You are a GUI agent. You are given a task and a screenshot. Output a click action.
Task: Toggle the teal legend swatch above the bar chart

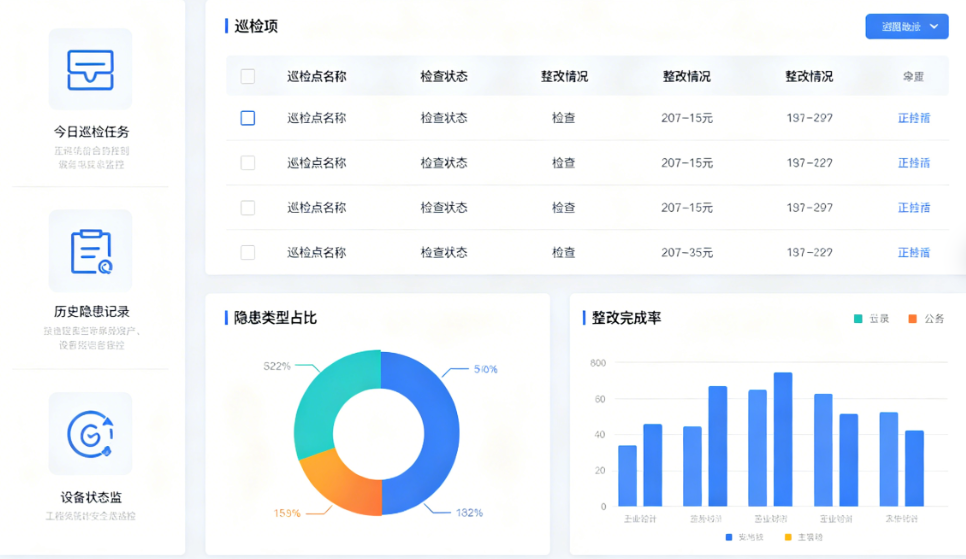point(858,319)
